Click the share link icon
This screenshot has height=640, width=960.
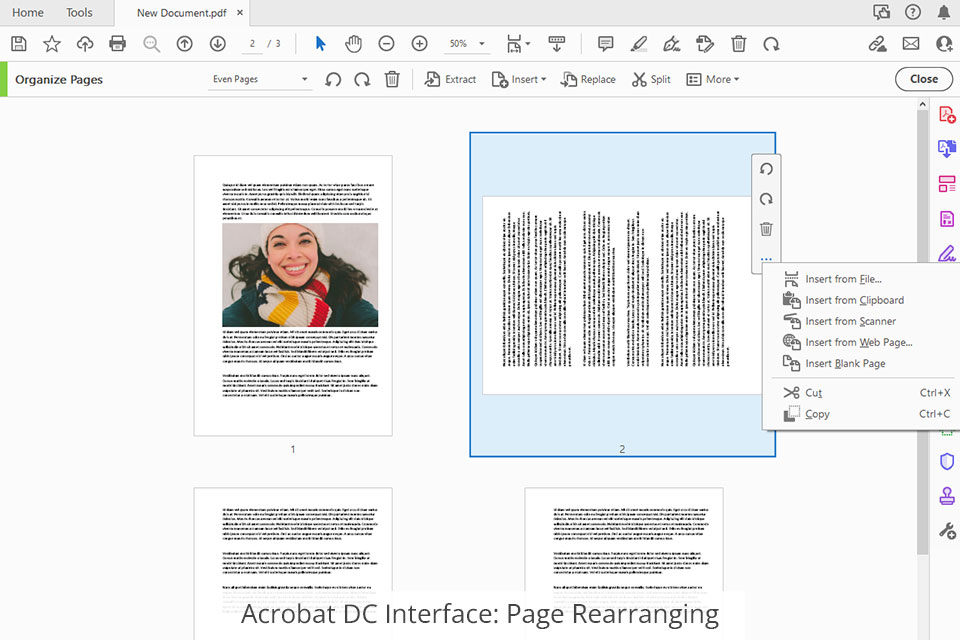click(x=877, y=43)
